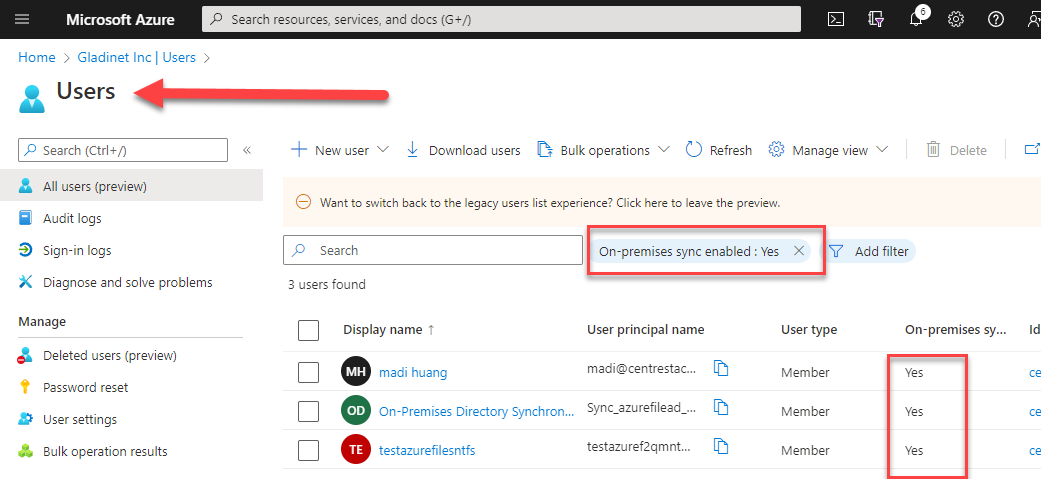Check the testazurefilesntfs row checkbox
The image size is (1041, 479).
pyautogui.click(x=309, y=450)
